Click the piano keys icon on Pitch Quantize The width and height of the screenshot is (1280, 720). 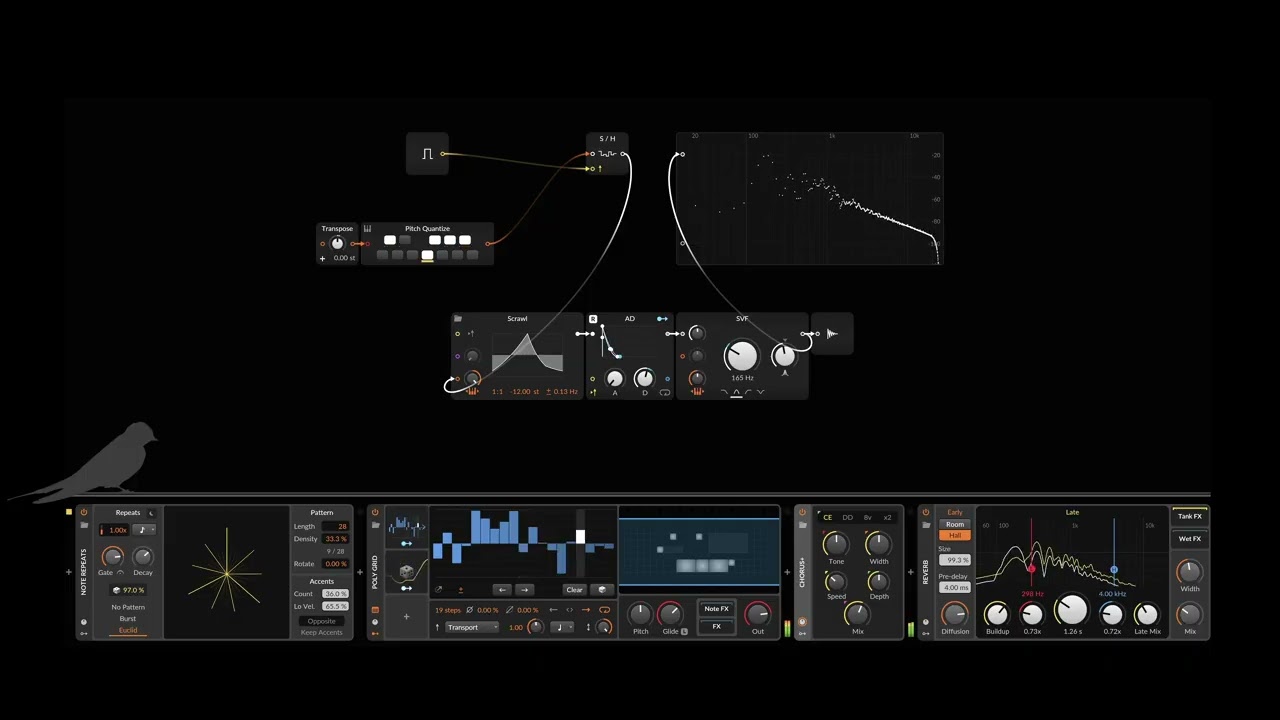coord(367,229)
